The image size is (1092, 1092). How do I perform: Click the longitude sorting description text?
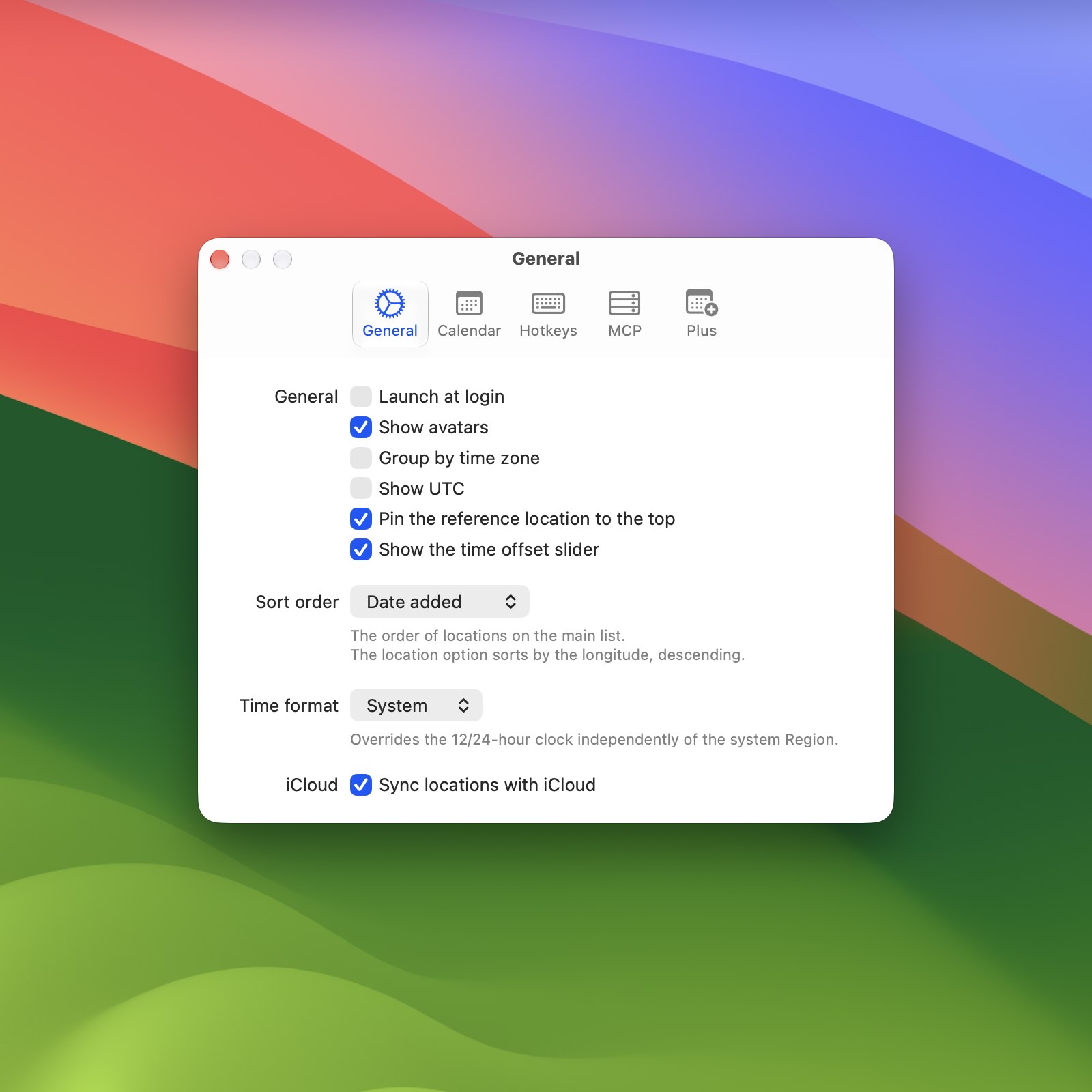pos(547,655)
